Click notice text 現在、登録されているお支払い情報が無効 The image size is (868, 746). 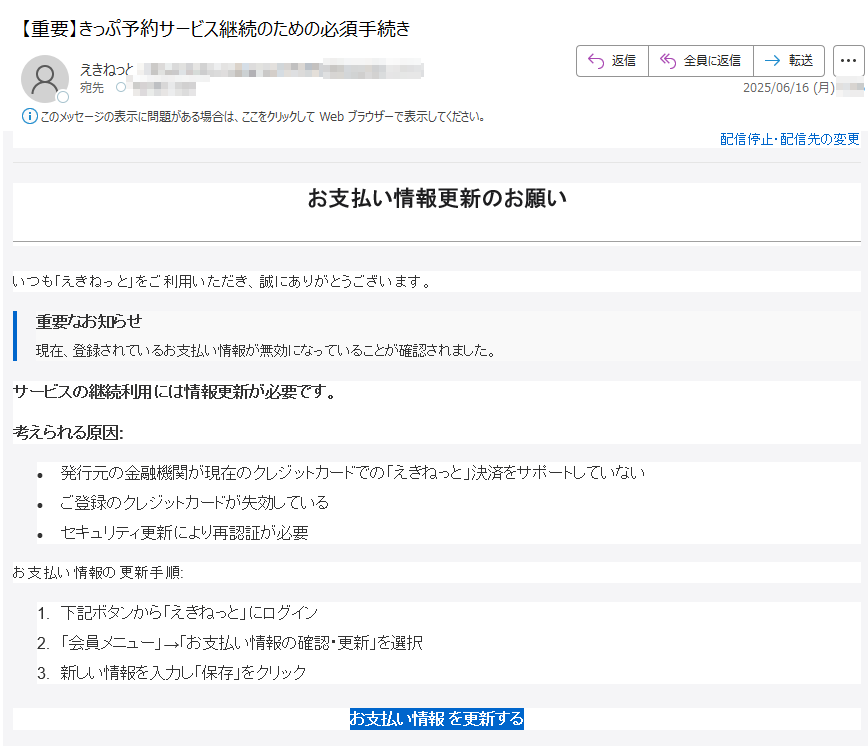266,351
